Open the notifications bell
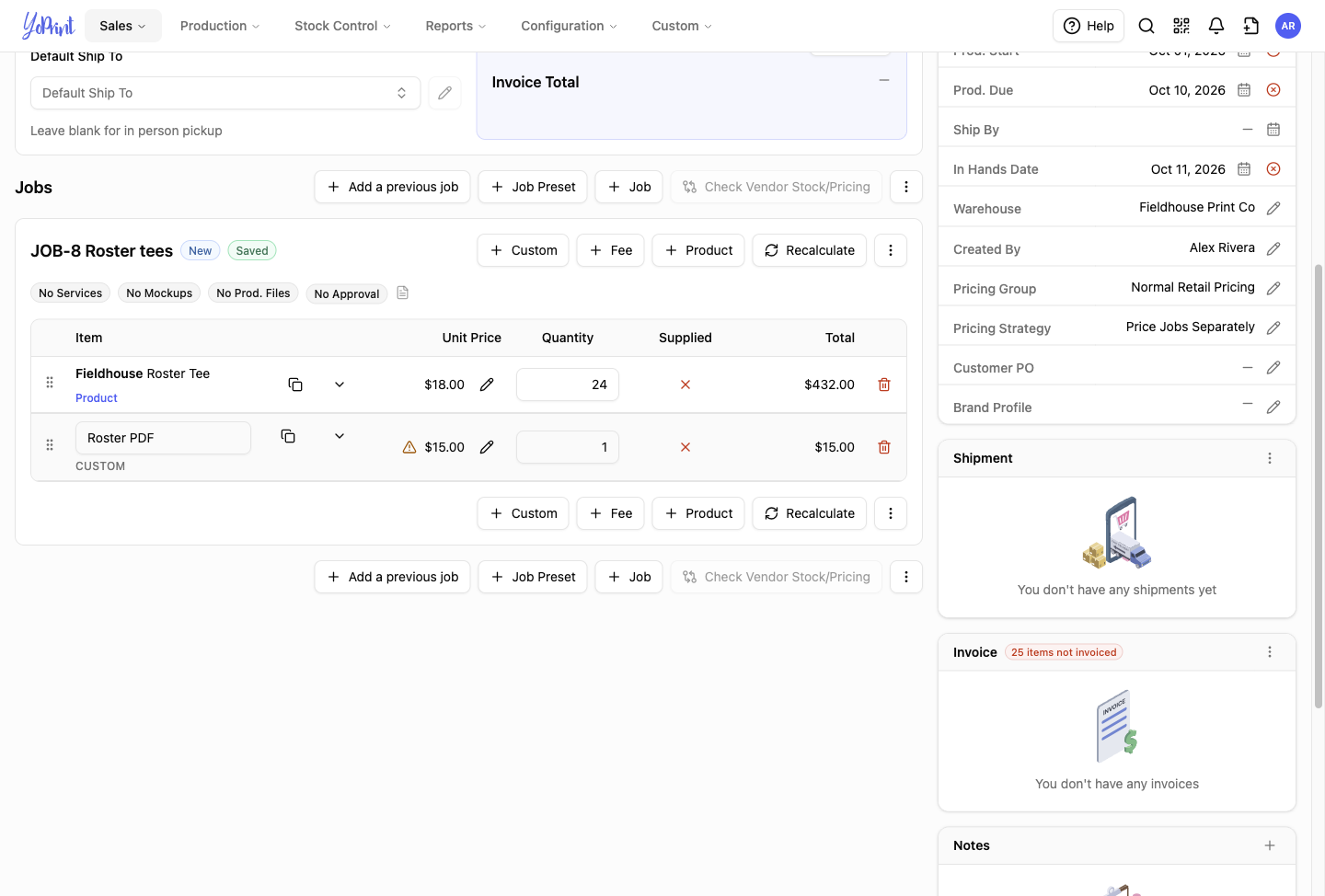1325x896 pixels. pyautogui.click(x=1216, y=26)
